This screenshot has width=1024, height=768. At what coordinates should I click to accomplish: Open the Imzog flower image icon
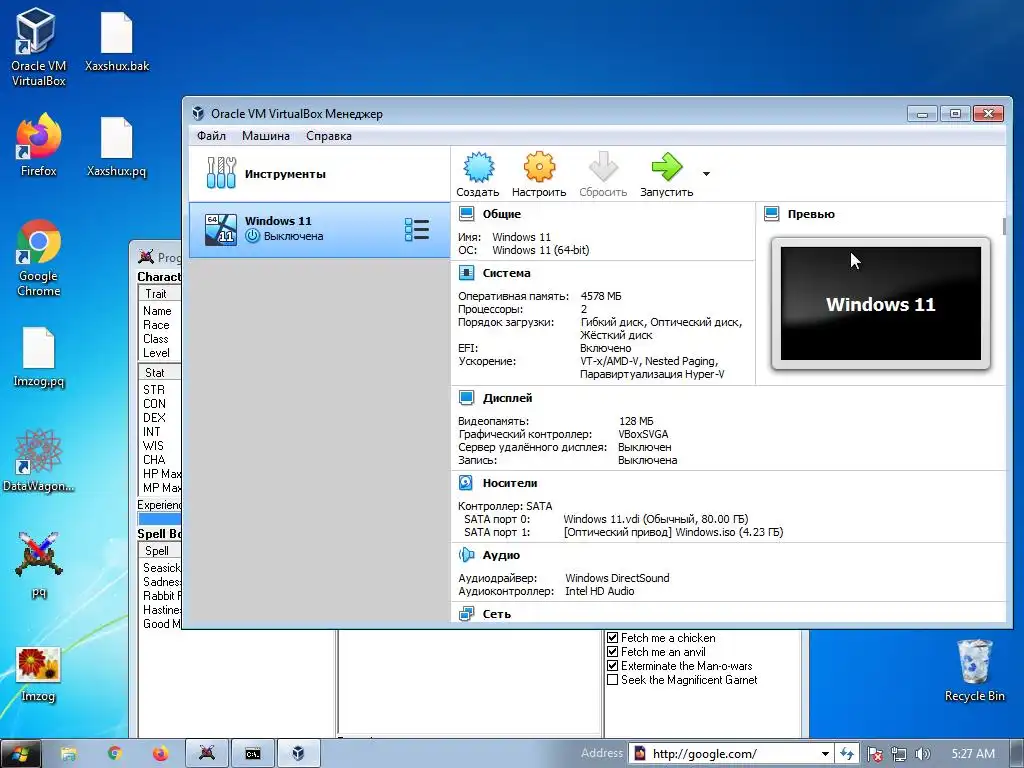(x=39, y=673)
